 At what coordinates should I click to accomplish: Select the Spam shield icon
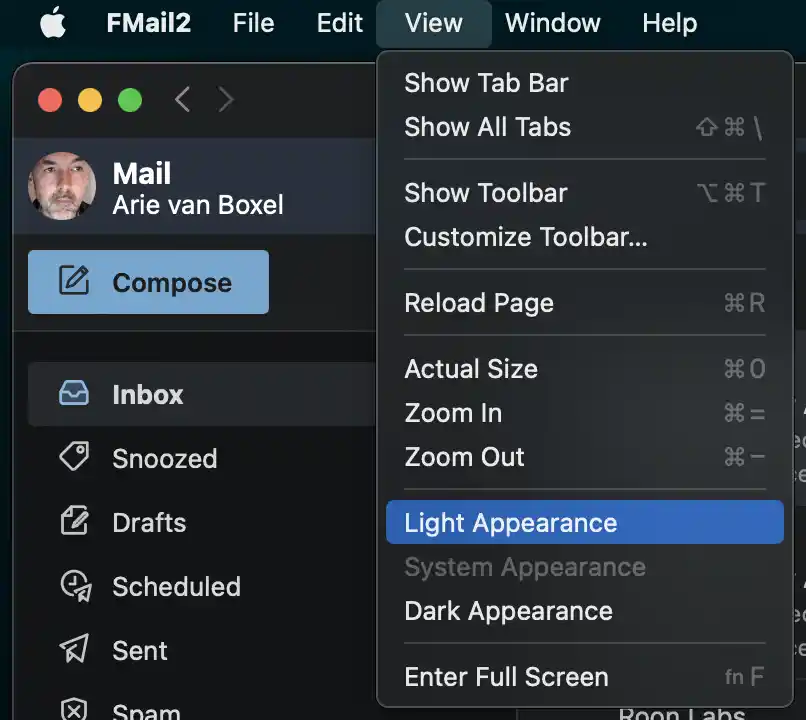coord(74,710)
